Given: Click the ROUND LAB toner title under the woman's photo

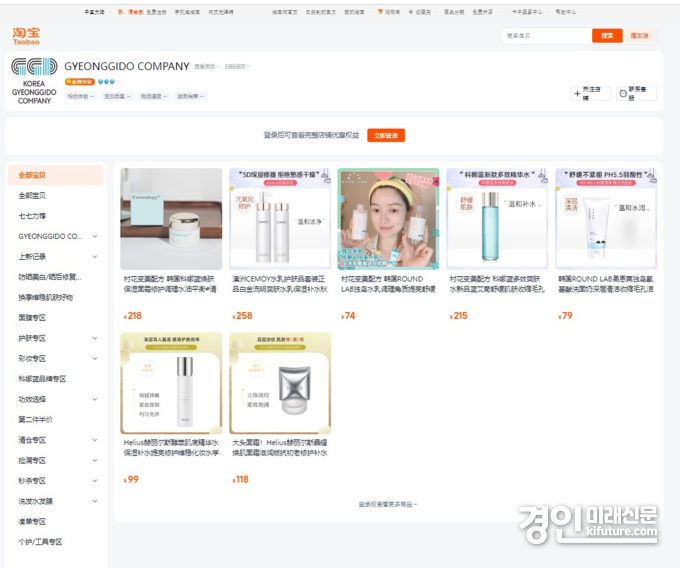Looking at the screenshot, I should coord(389,284).
